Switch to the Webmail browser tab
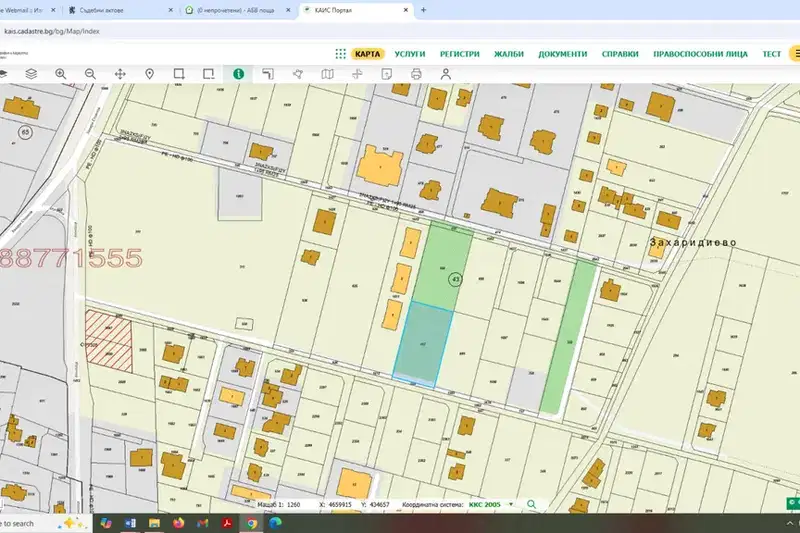The width and height of the screenshot is (800, 533). pos(28,10)
